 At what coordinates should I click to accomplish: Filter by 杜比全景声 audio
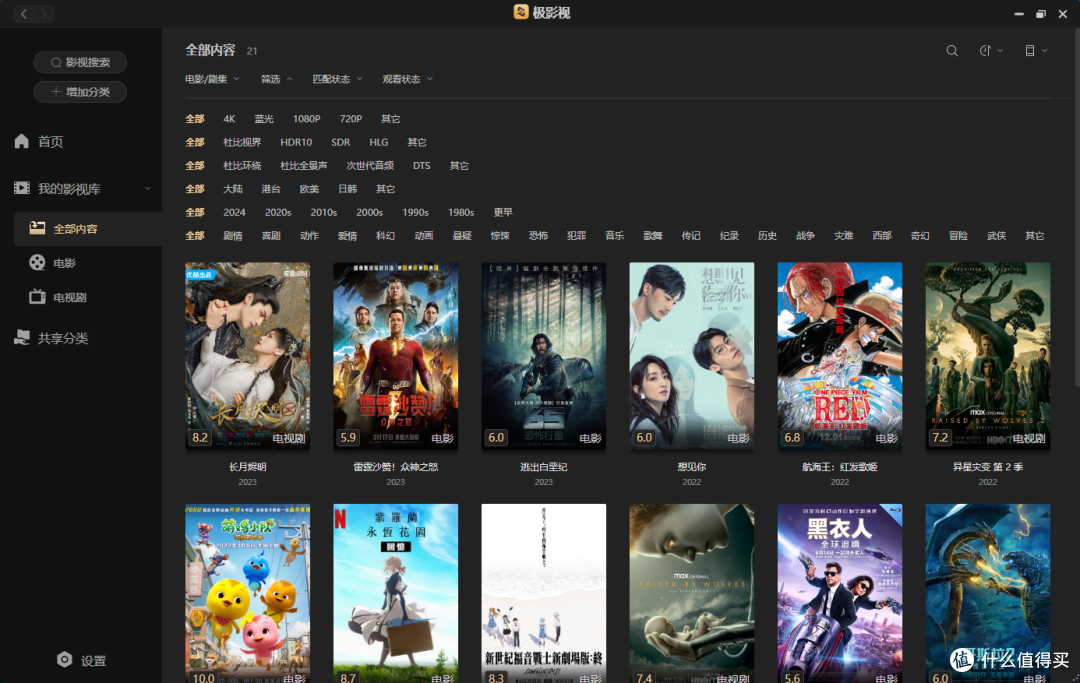(303, 166)
